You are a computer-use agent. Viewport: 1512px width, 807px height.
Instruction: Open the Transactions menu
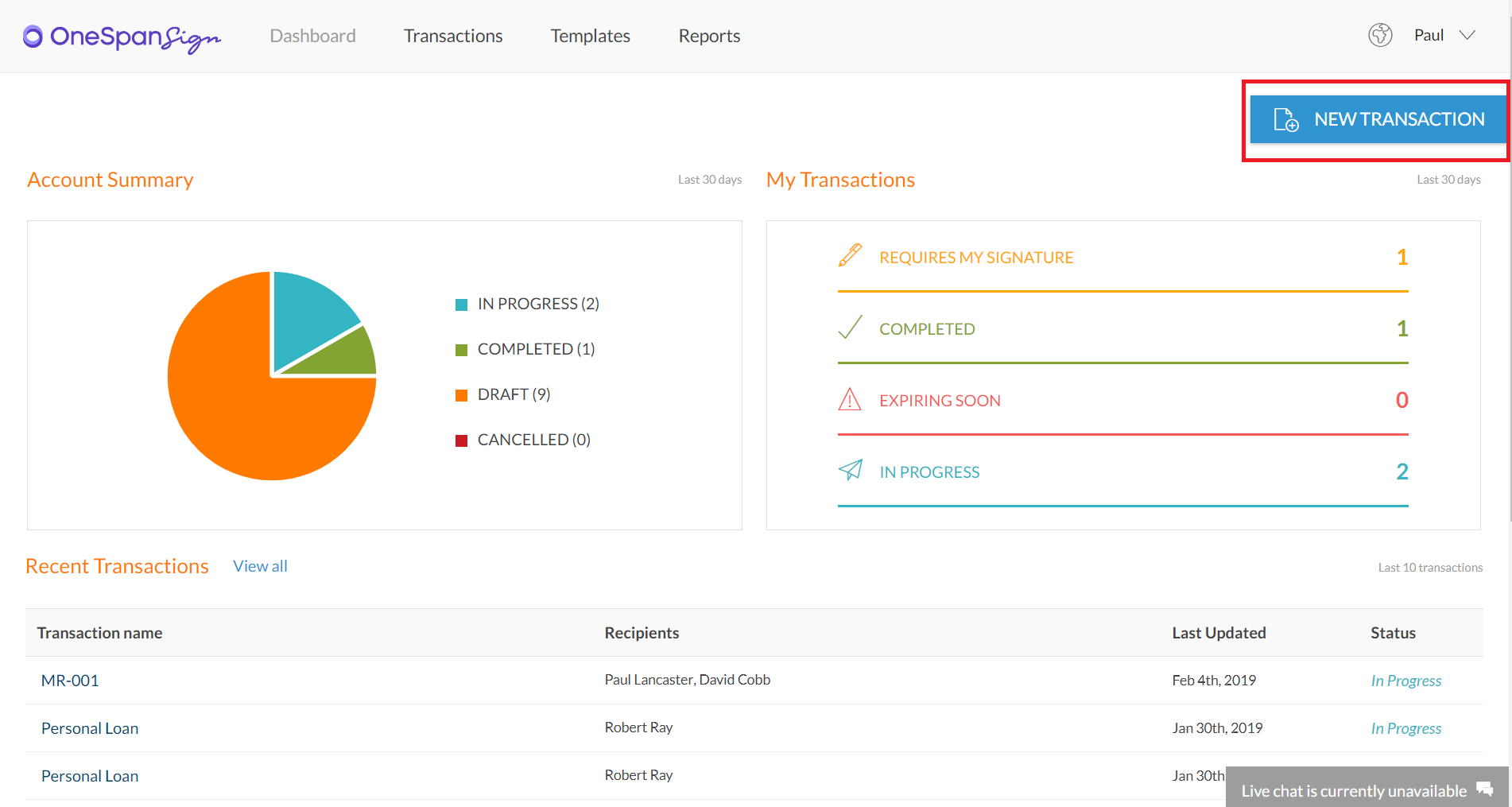pyautogui.click(x=453, y=36)
